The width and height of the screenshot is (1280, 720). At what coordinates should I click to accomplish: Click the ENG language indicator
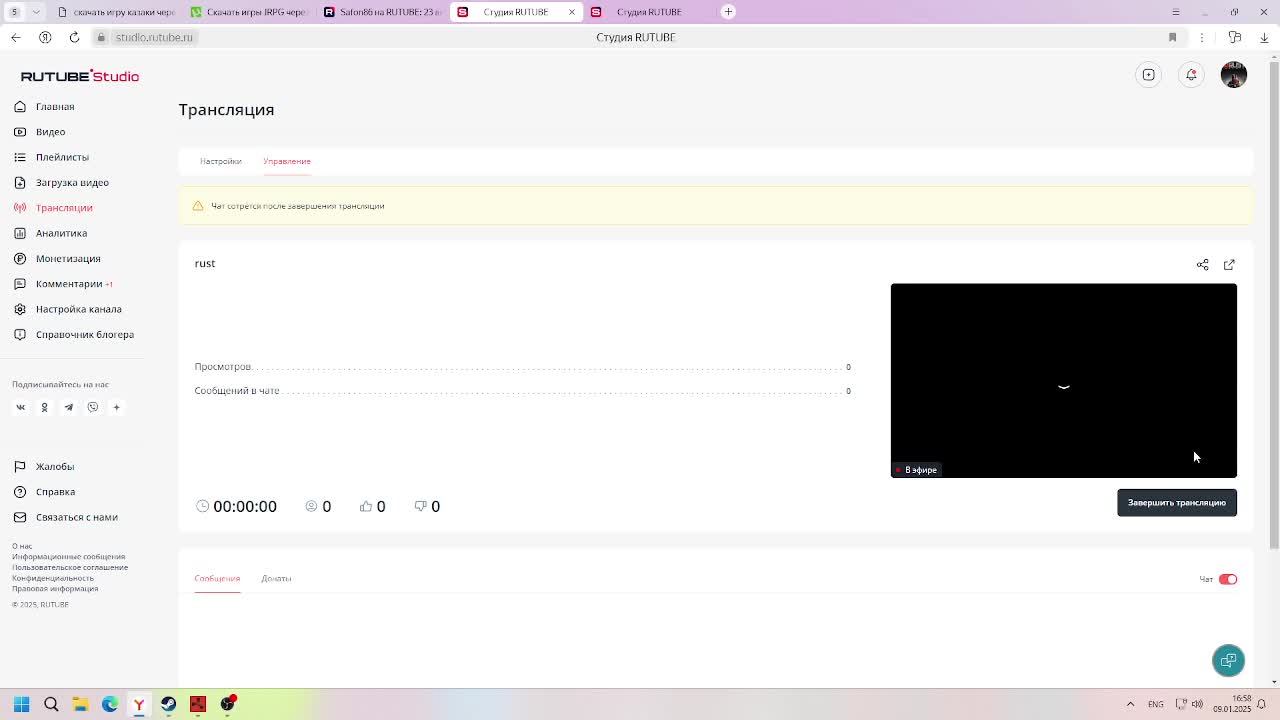(x=1156, y=704)
